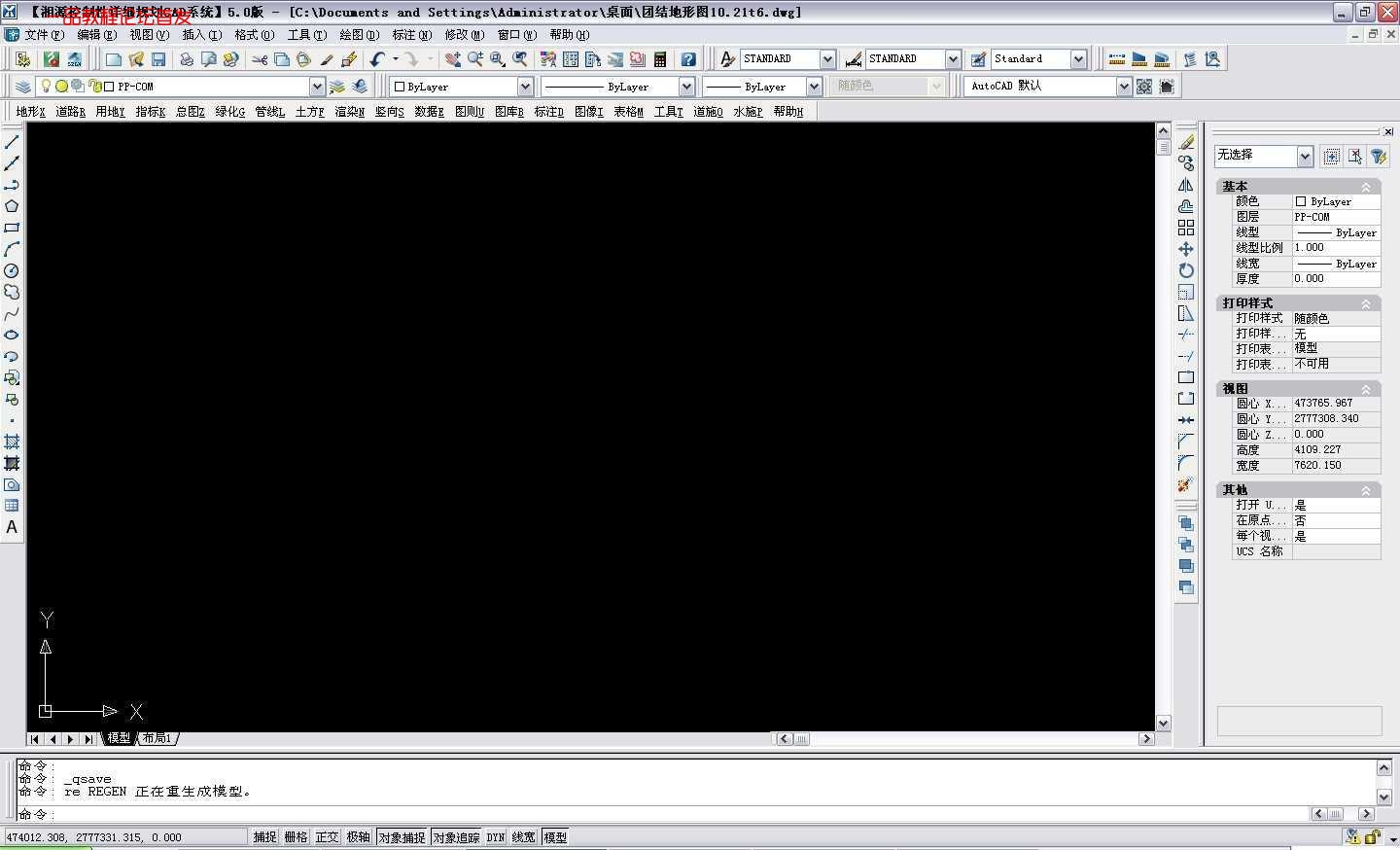The height and width of the screenshot is (850, 1400).
Task: Open the lineweight ByLayer dropdown
Action: [x=815, y=87]
